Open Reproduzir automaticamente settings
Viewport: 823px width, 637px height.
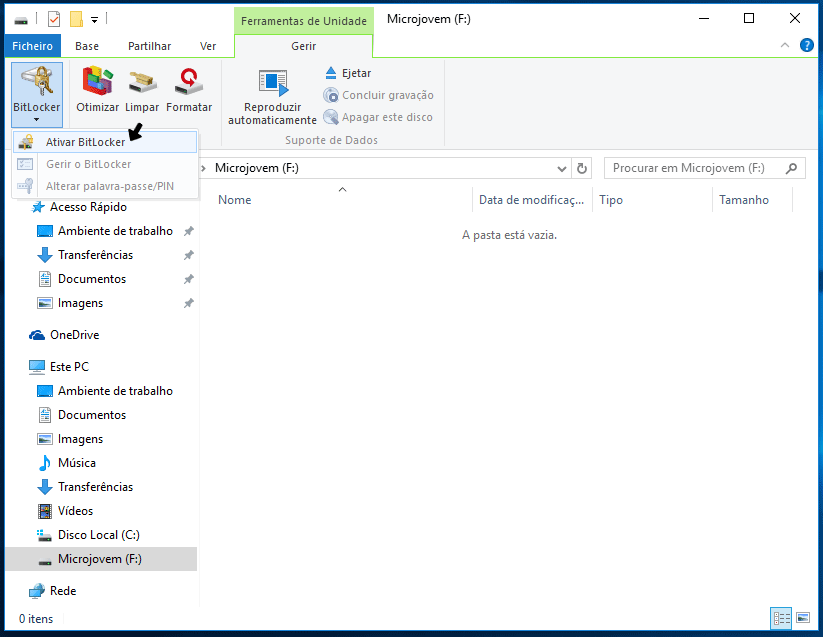pos(272,97)
